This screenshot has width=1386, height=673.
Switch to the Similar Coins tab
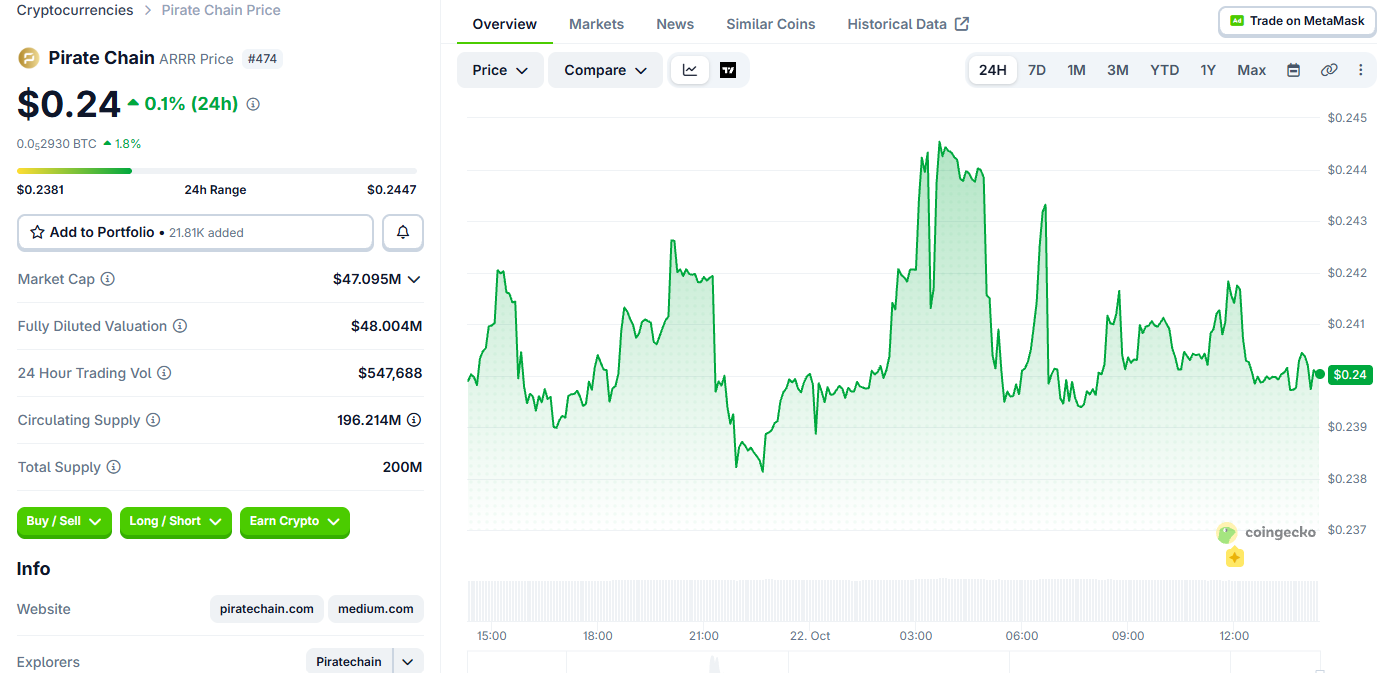770,24
